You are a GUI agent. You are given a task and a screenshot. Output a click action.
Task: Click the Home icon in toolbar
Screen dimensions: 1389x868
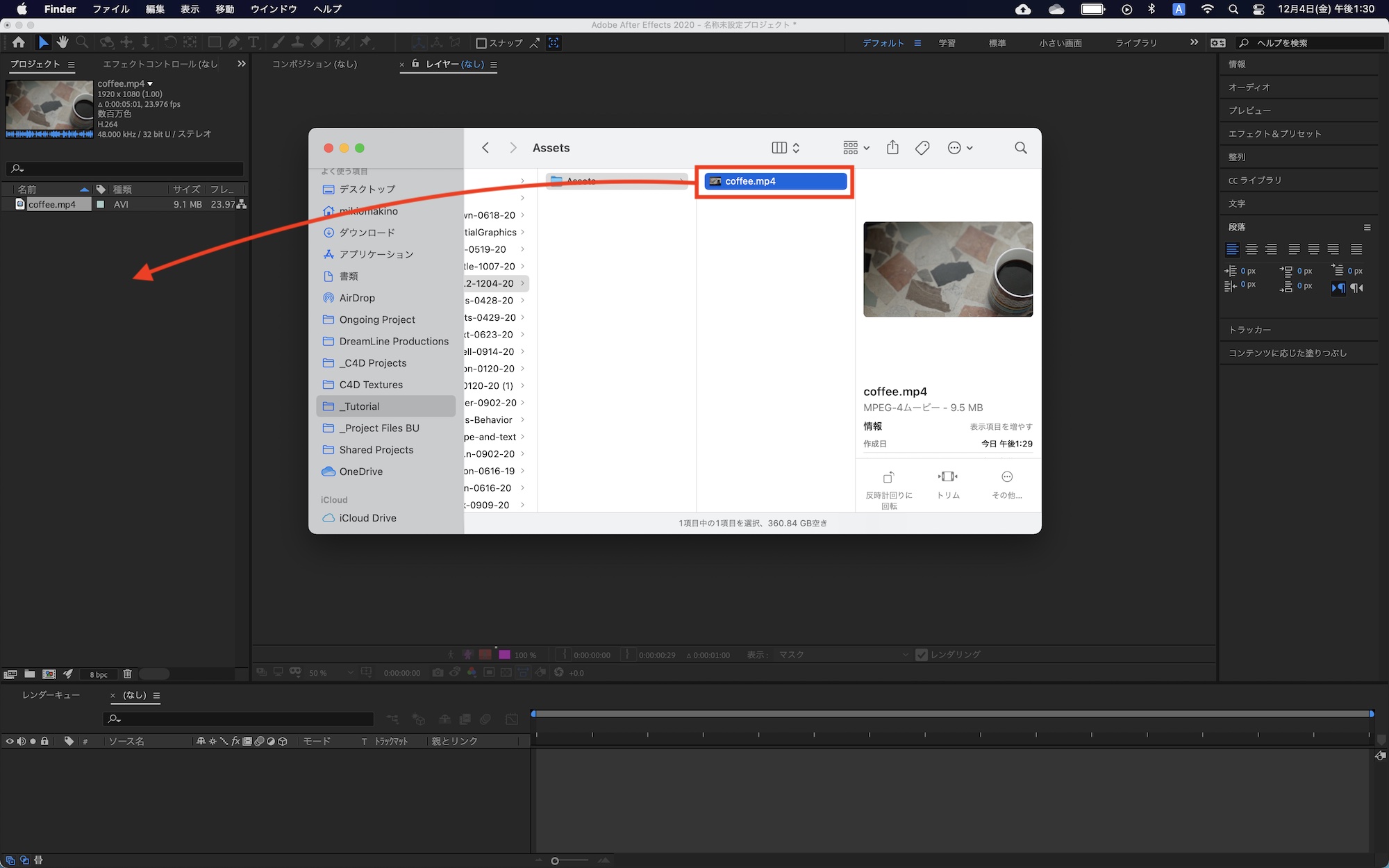click(19, 42)
